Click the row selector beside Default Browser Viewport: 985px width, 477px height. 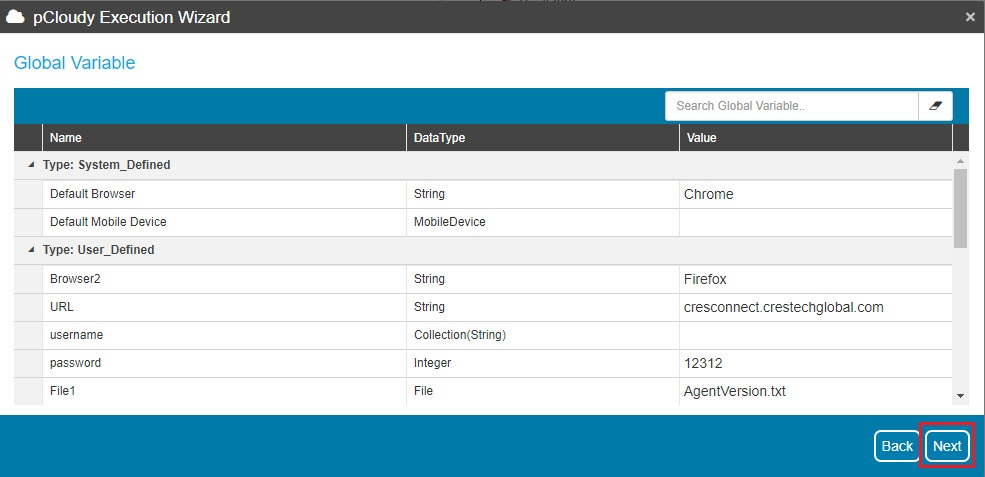click(x=28, y=194)
